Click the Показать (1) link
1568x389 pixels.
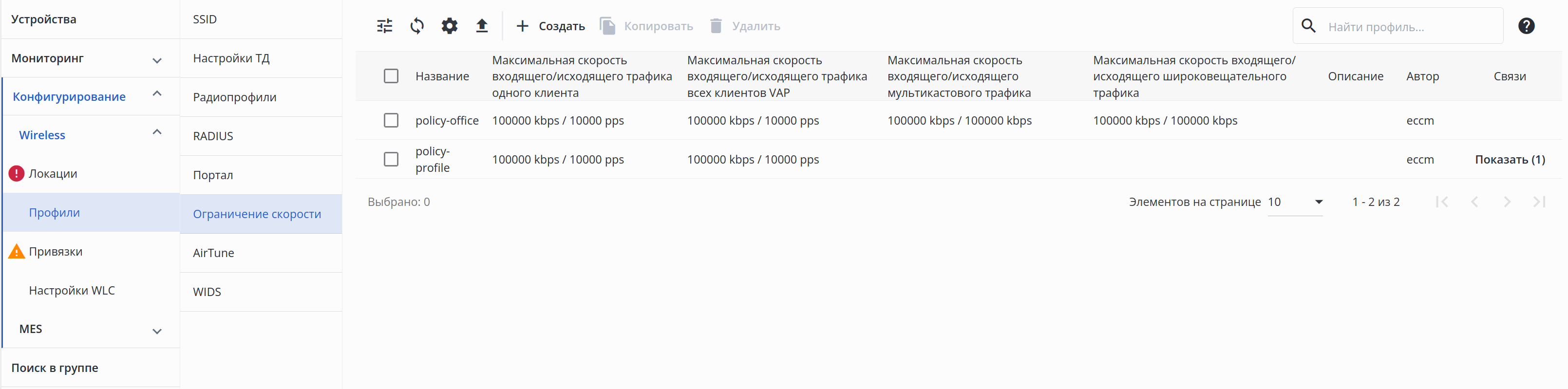pyautogui.click(x=1510, y=160)
